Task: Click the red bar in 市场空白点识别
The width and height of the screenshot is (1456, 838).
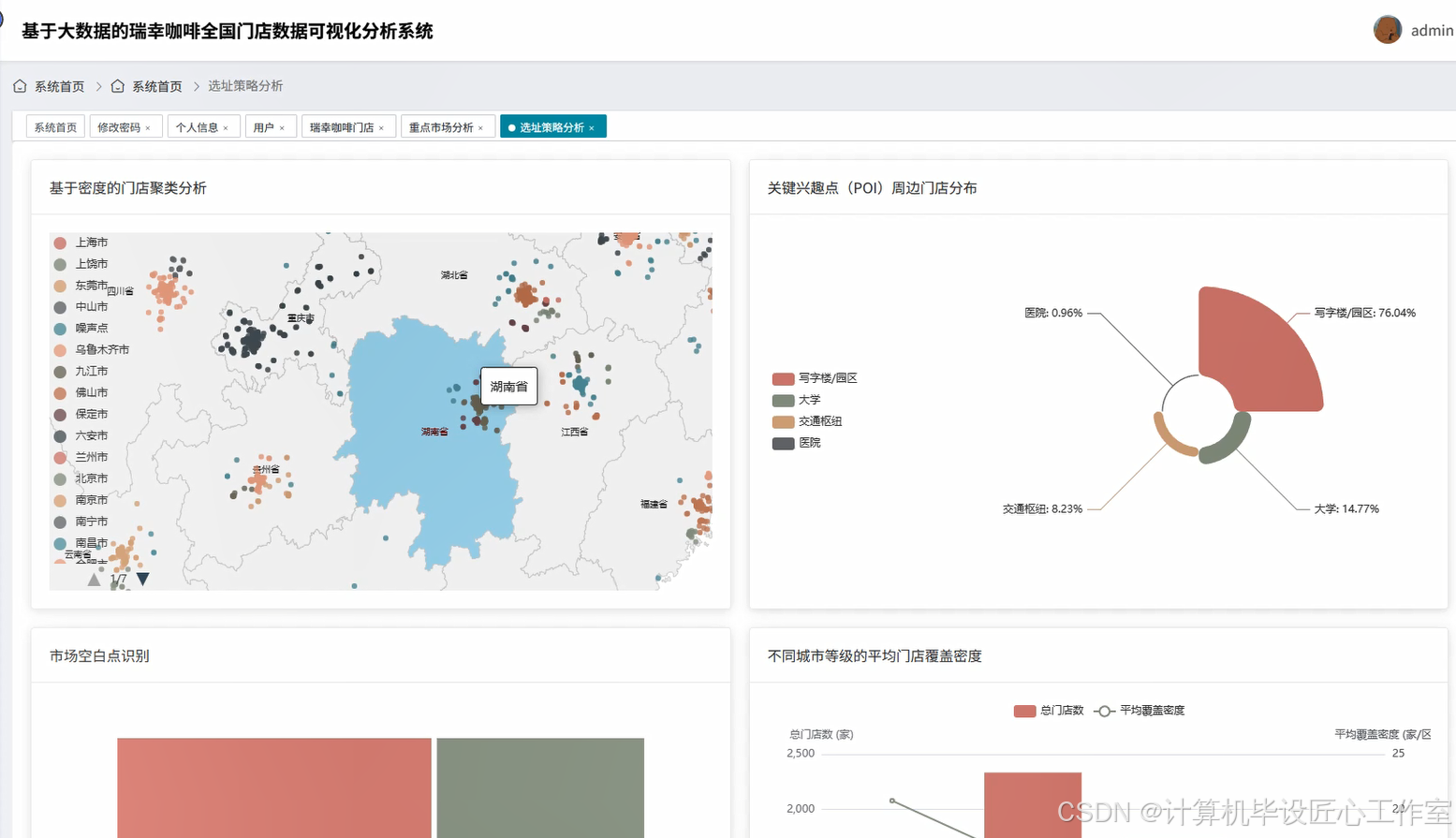Action: click(274, 787)
